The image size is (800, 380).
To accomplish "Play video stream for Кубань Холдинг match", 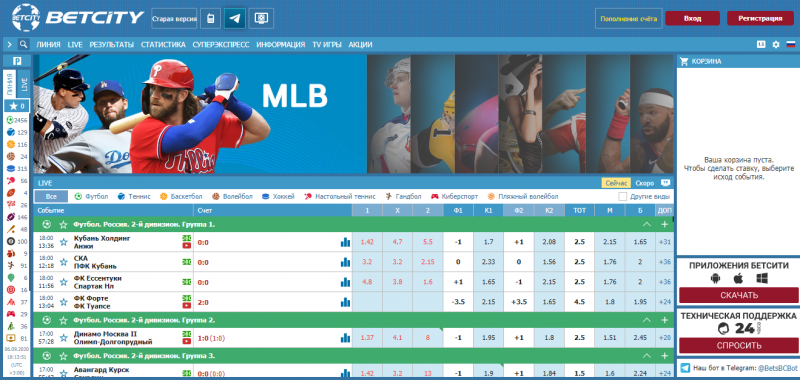I will tap(187, 246).
